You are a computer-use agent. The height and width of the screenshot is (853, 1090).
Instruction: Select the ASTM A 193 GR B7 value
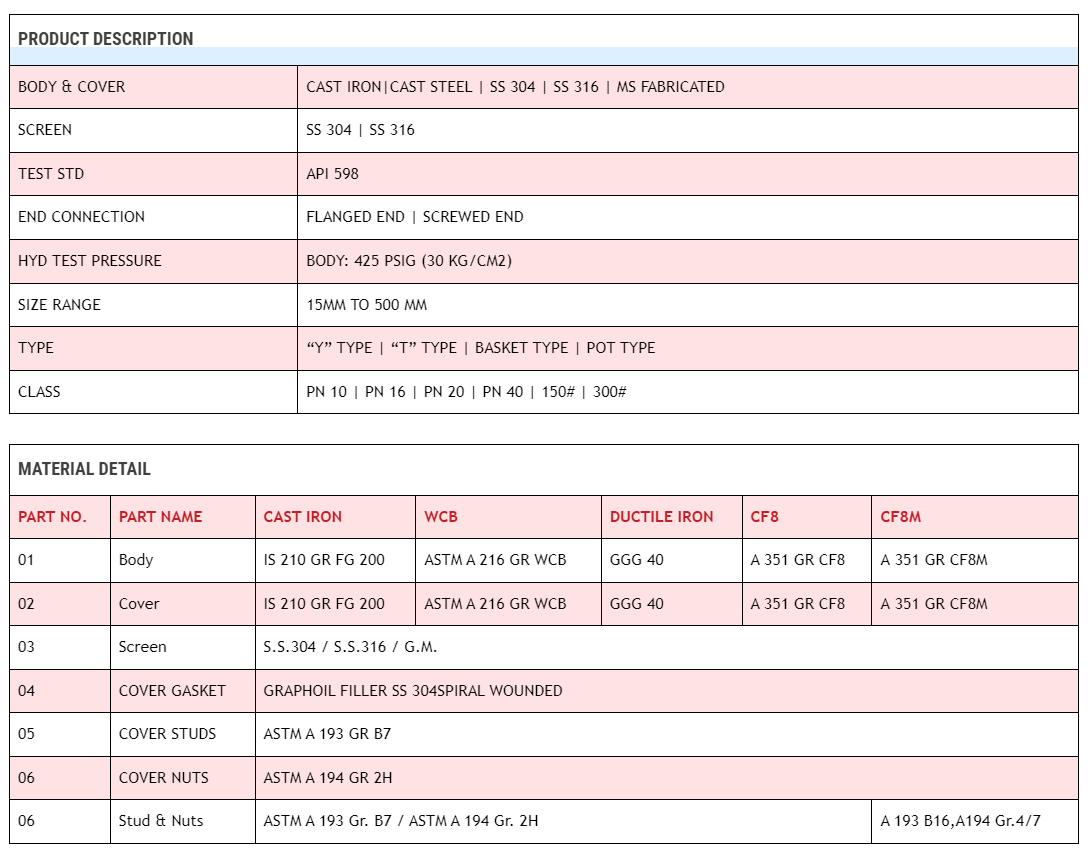click(x=327, y=734)
